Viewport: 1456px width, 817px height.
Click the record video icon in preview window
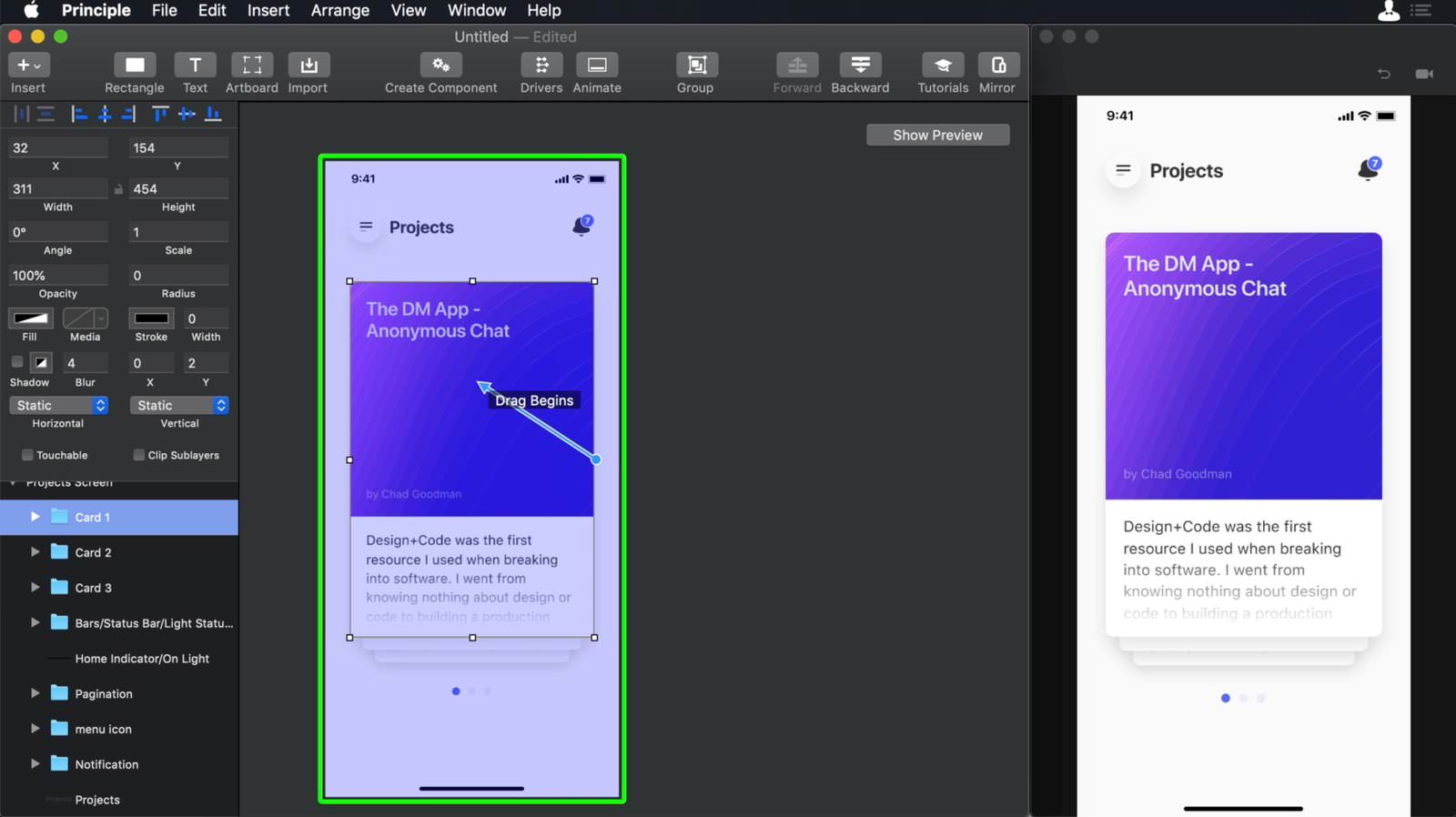1424,74
